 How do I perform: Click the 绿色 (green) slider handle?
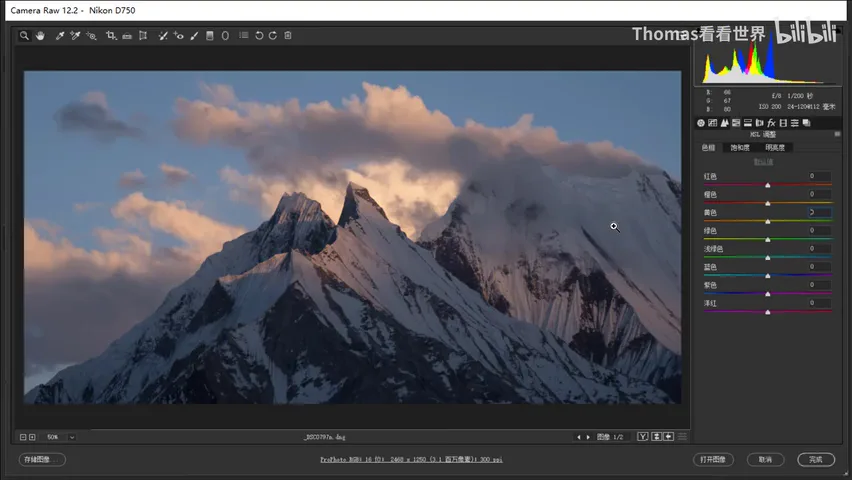point(768,239)
